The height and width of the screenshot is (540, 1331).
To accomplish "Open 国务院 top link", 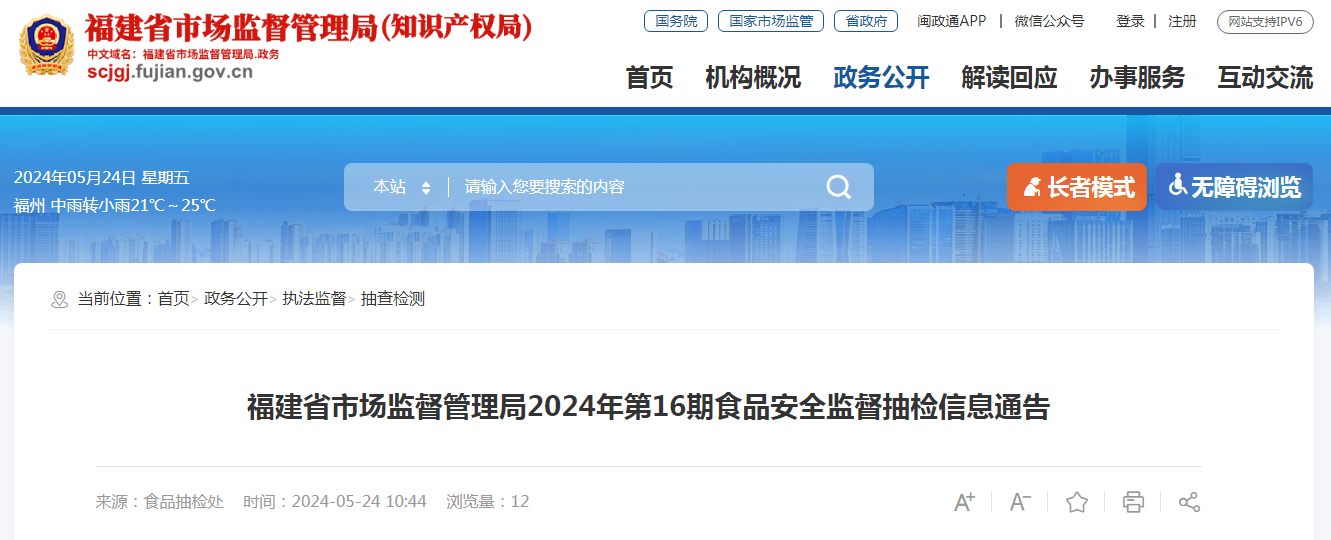I will pyautogui.click(x=676, y=21).
